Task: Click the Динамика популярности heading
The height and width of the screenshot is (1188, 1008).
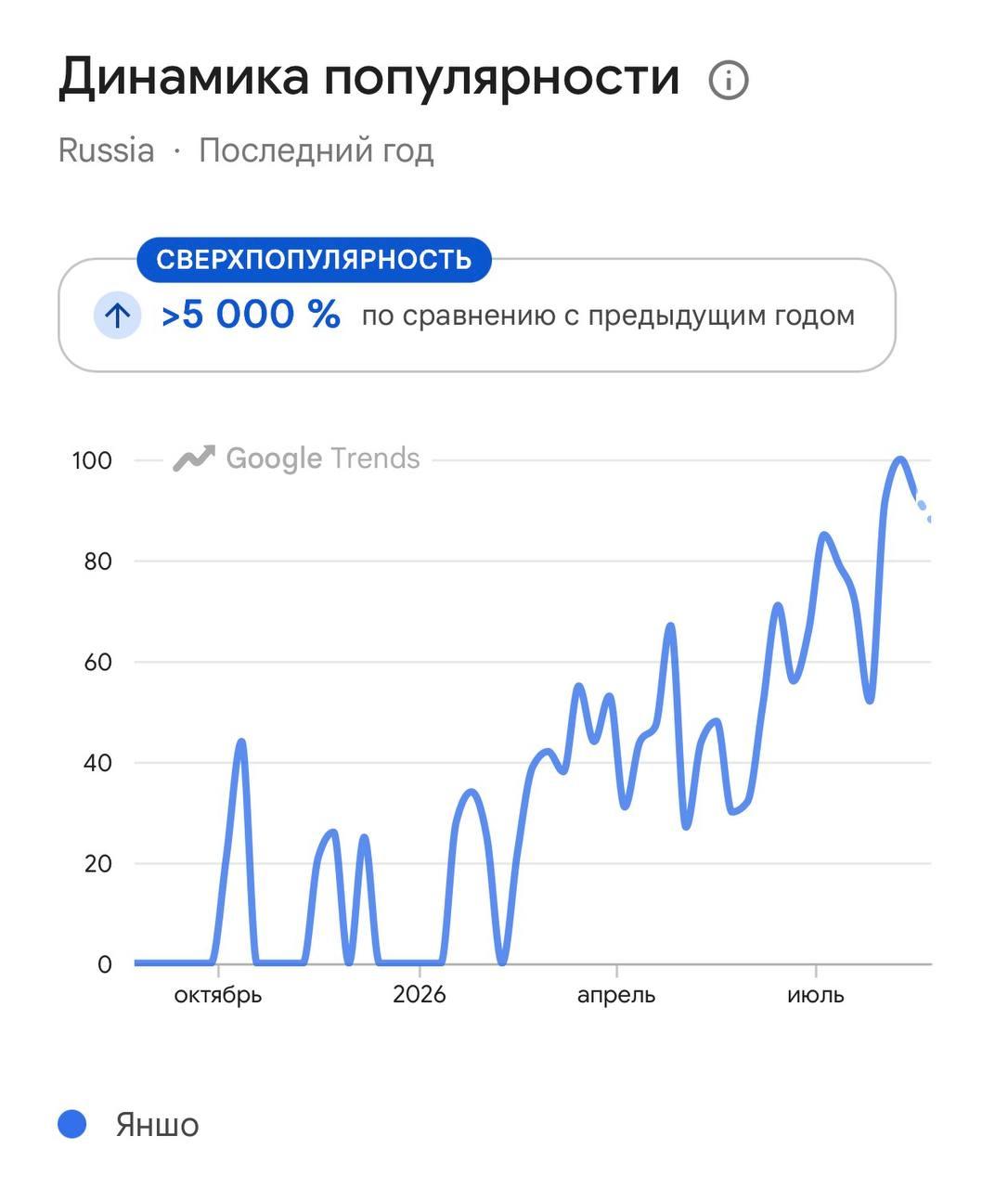Action: 368,77
